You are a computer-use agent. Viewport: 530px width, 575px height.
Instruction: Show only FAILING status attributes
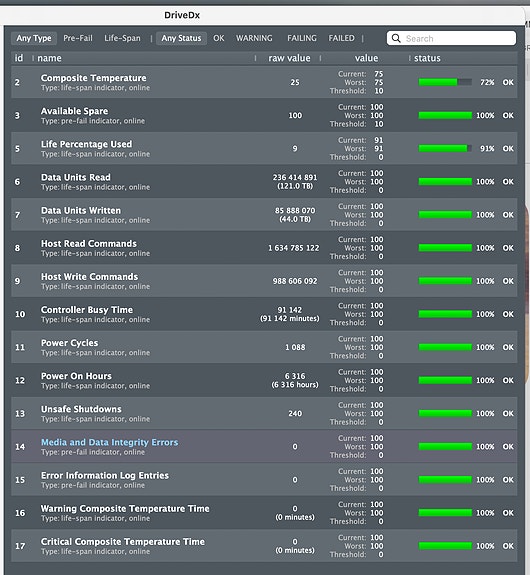click(301, 38)
